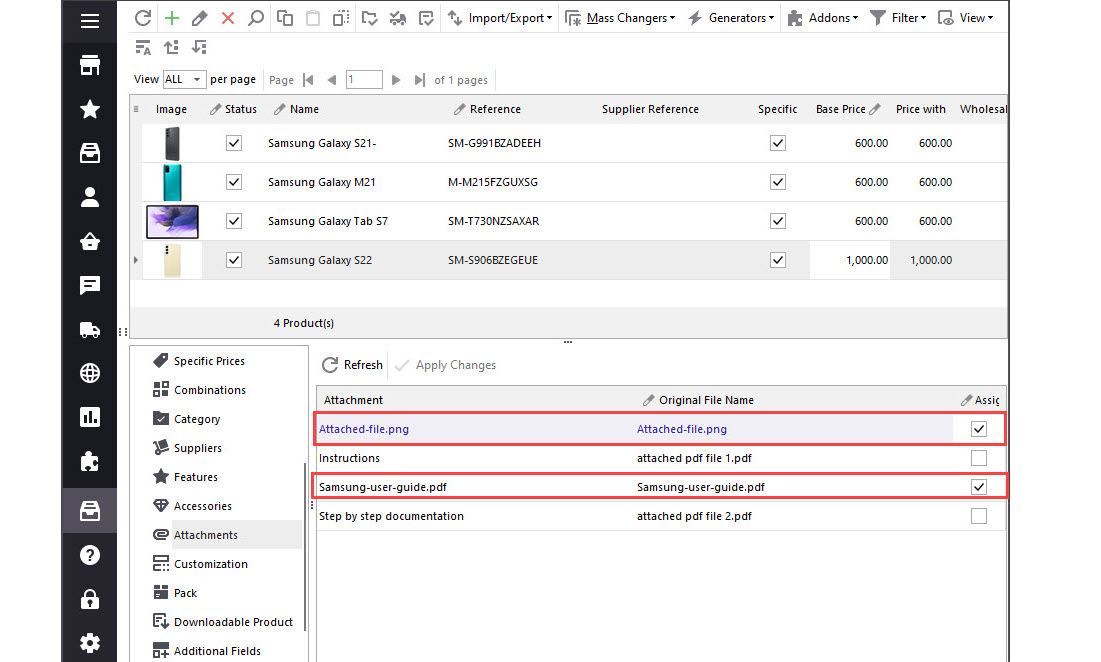This screenshot has height=662, width=1101.
Task: Open the Generators dropdown
Action: point(731,18)
